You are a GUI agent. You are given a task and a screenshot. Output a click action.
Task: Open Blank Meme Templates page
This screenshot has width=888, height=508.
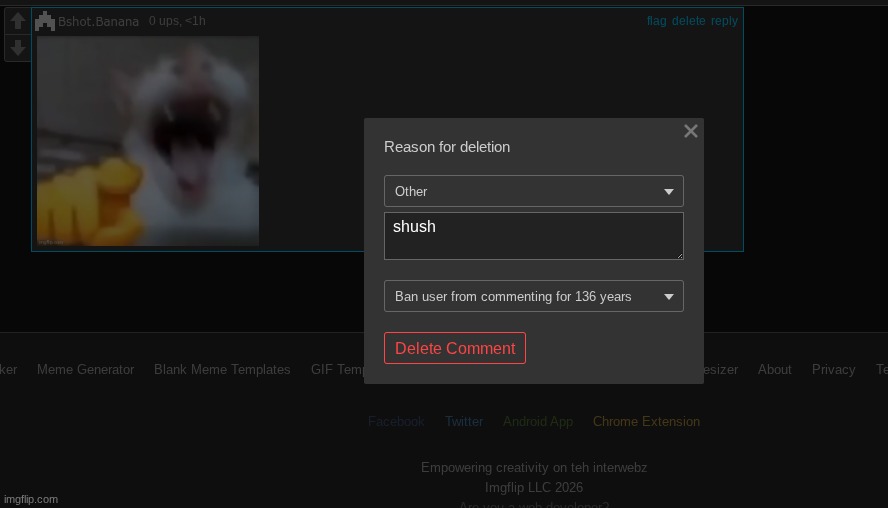[x=222, y=369]
